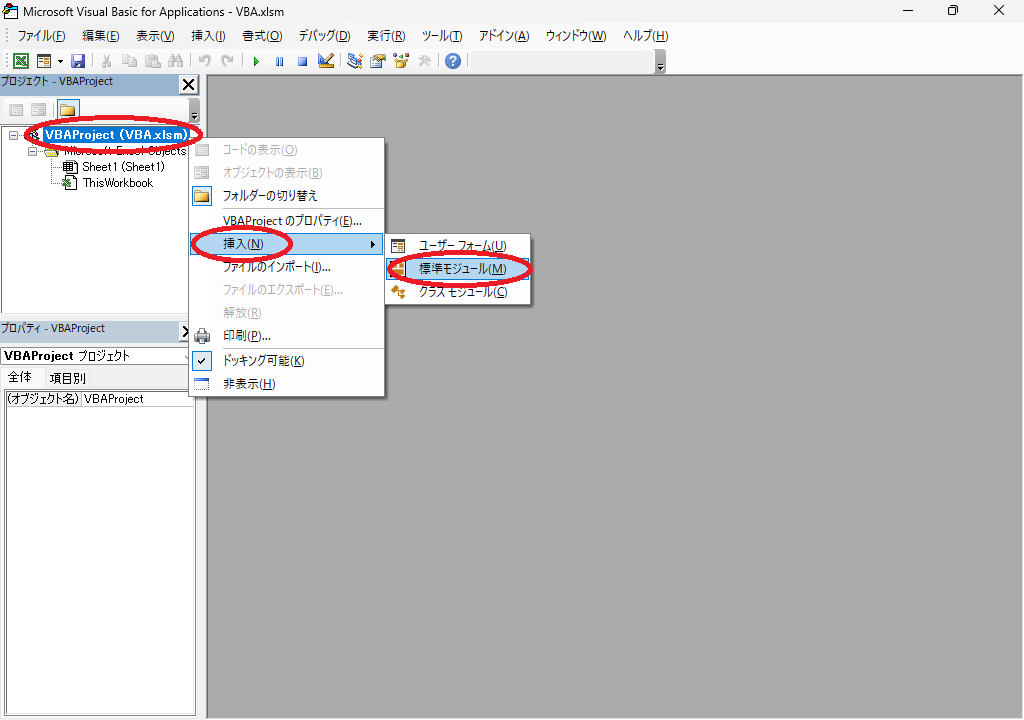Select Sheet1 (Sheet1) in project tree

point(123,167)
